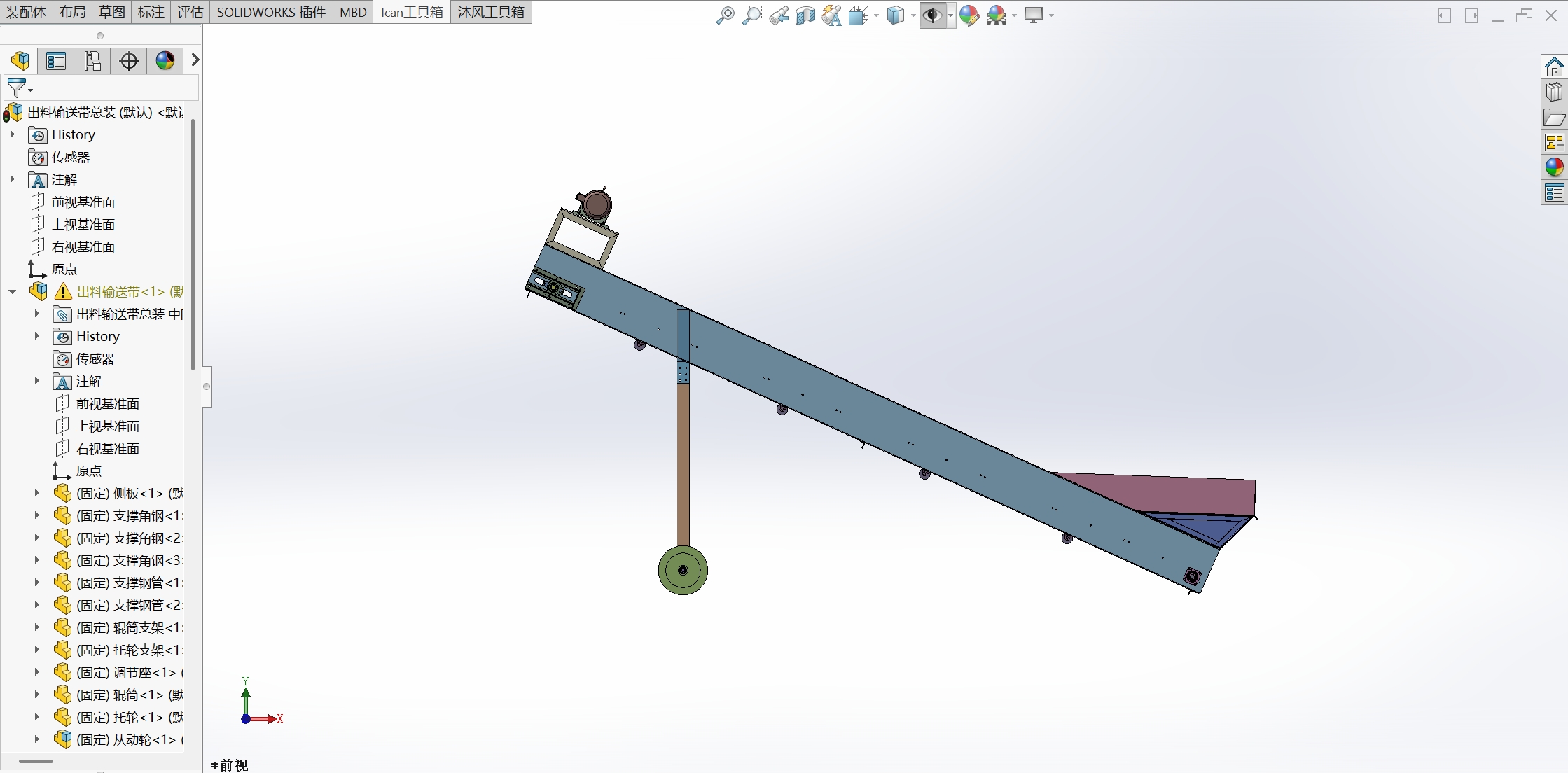
Task: Expand 固定 侧板<1> component node
Action: [36, 493]
